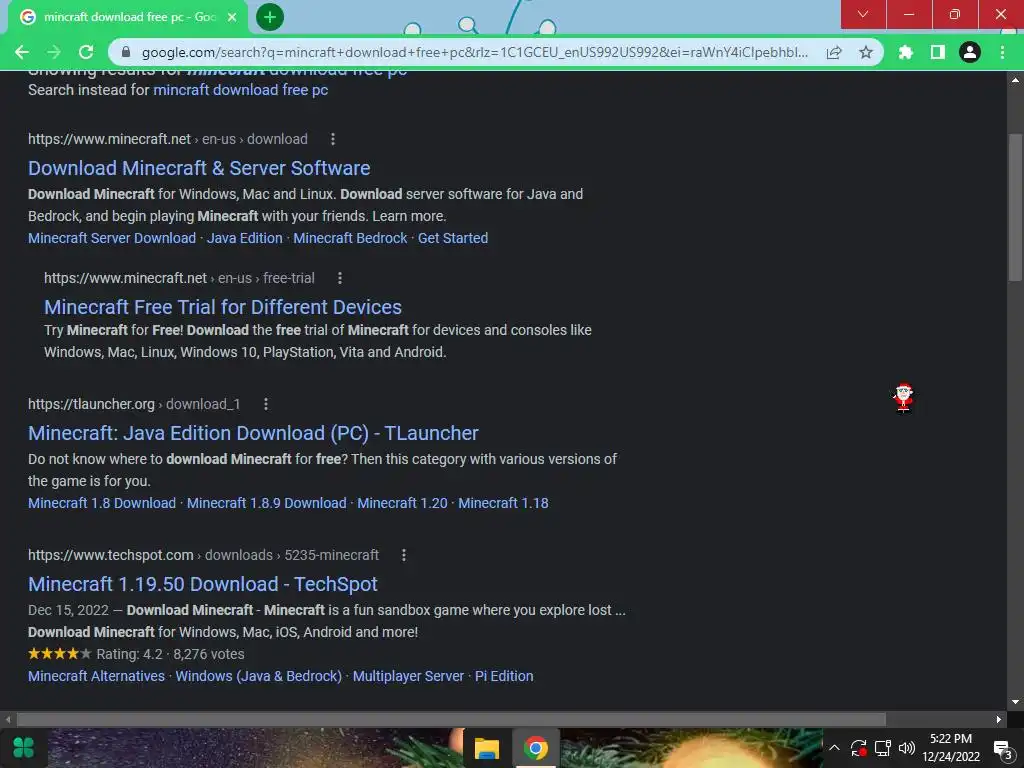Search instead for mincraft download free pc
This screenshot has width=1024, height=768.
(240, 90)
